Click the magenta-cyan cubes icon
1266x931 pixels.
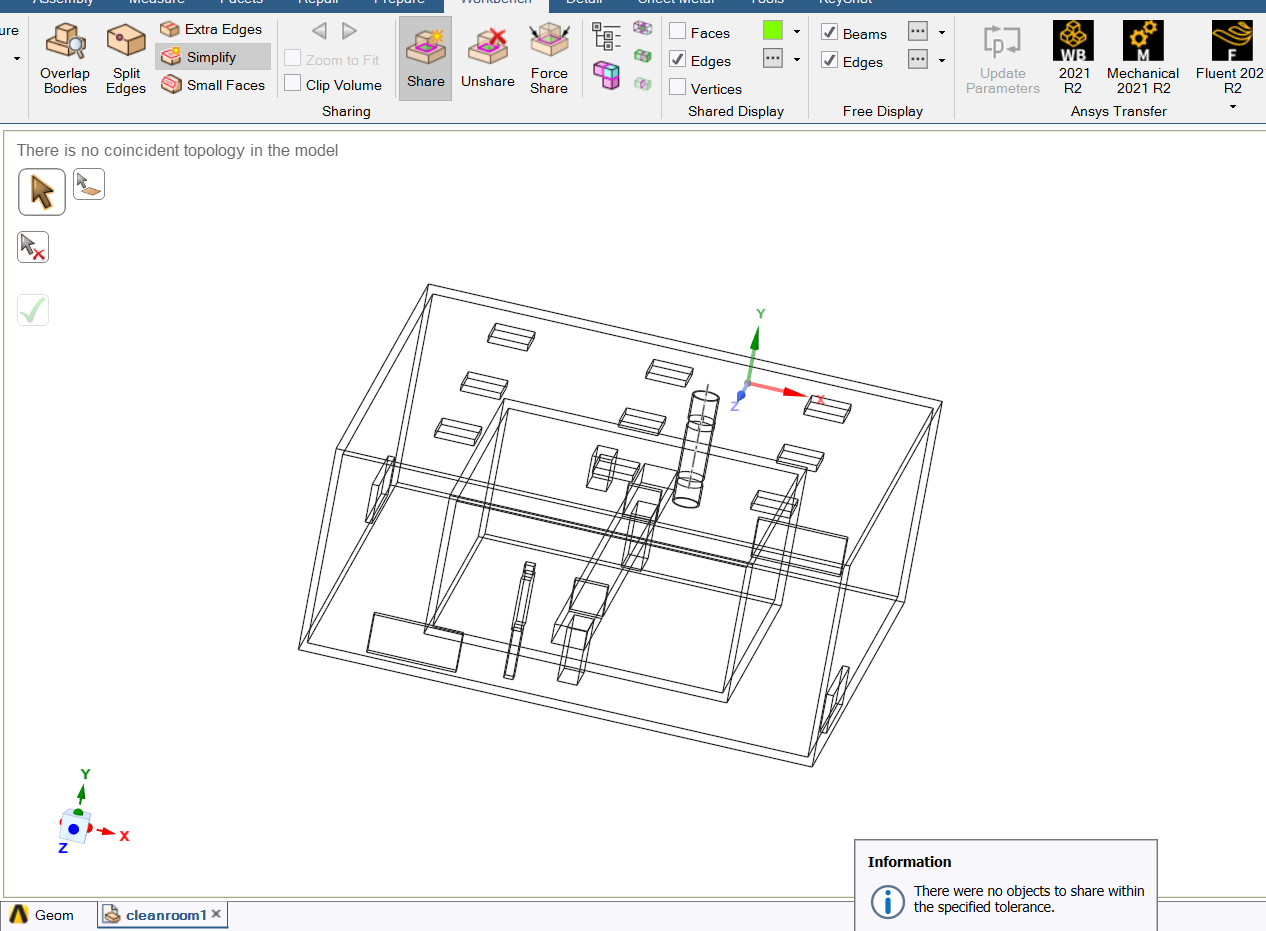pyautogui.click(x=606, y=75)
